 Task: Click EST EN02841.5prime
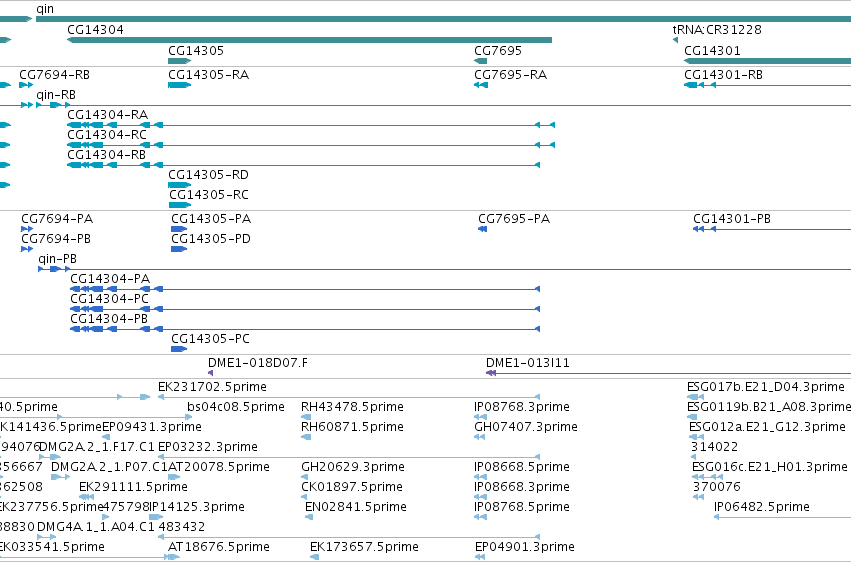pos(355,507)
